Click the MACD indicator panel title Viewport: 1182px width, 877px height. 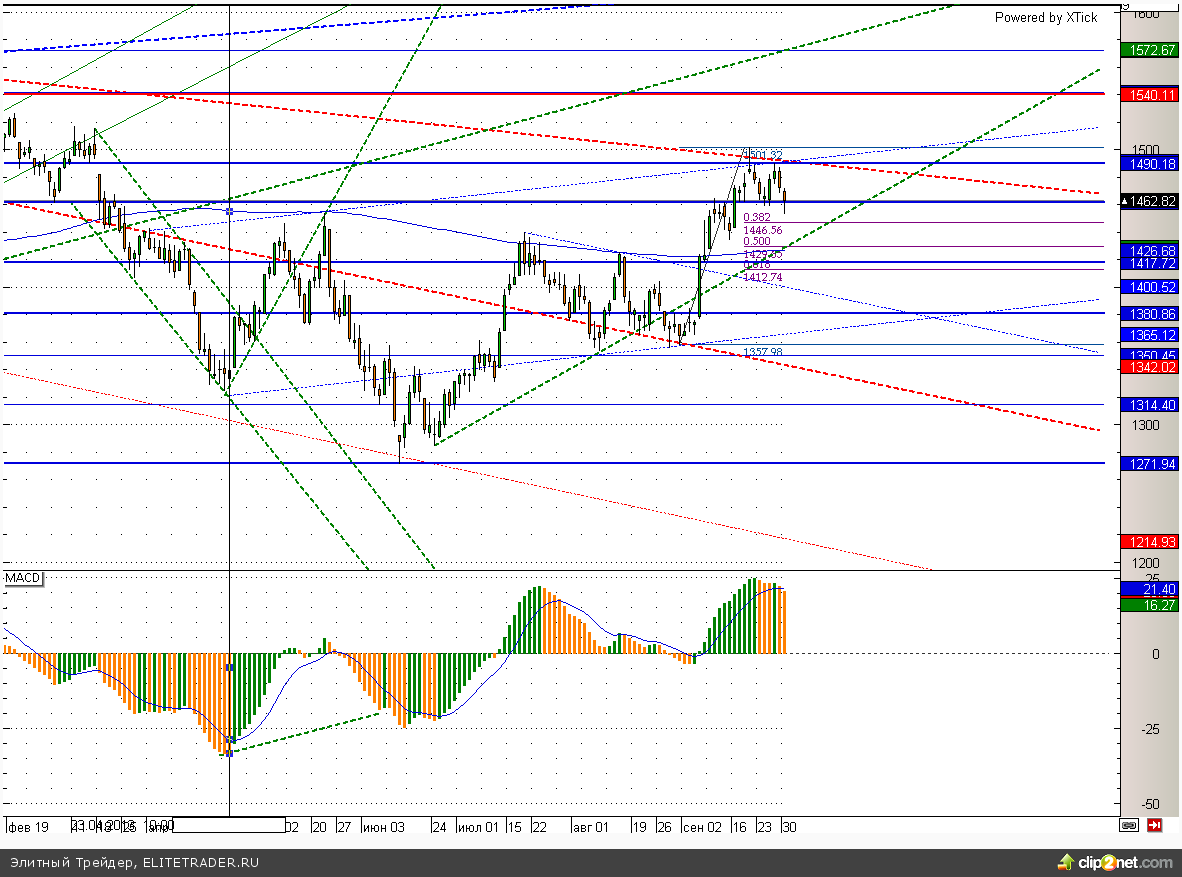coord(22,579)
